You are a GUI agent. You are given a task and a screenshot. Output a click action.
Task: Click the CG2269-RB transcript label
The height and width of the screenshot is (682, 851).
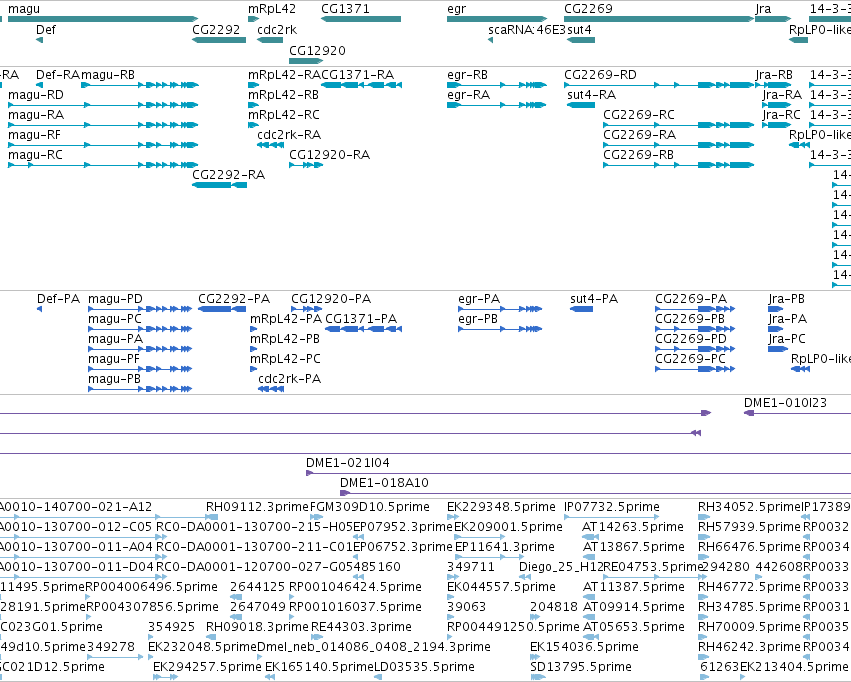tap(638, 155)
